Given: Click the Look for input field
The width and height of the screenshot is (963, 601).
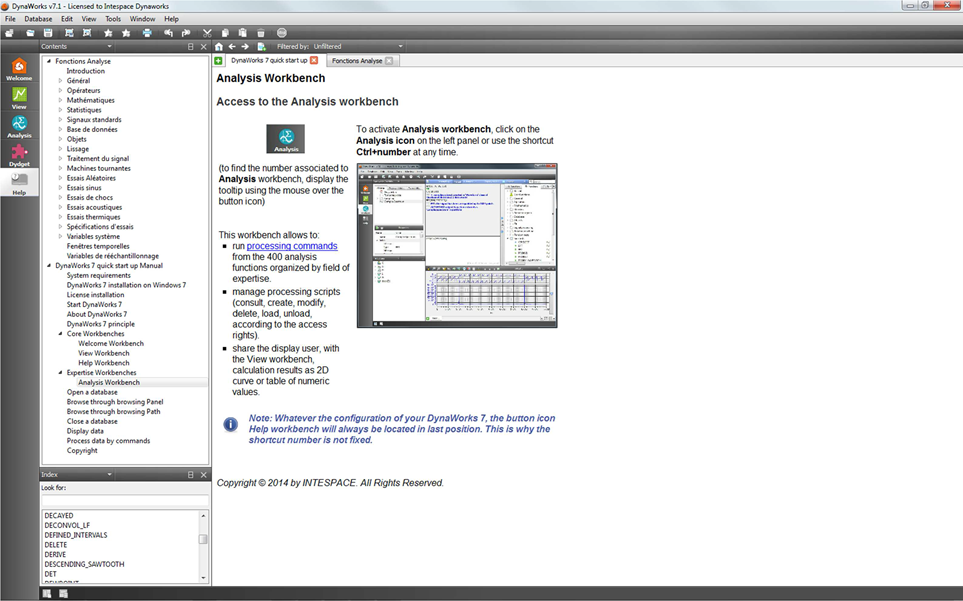Looking at the screenshot, I should coord(124,500).
